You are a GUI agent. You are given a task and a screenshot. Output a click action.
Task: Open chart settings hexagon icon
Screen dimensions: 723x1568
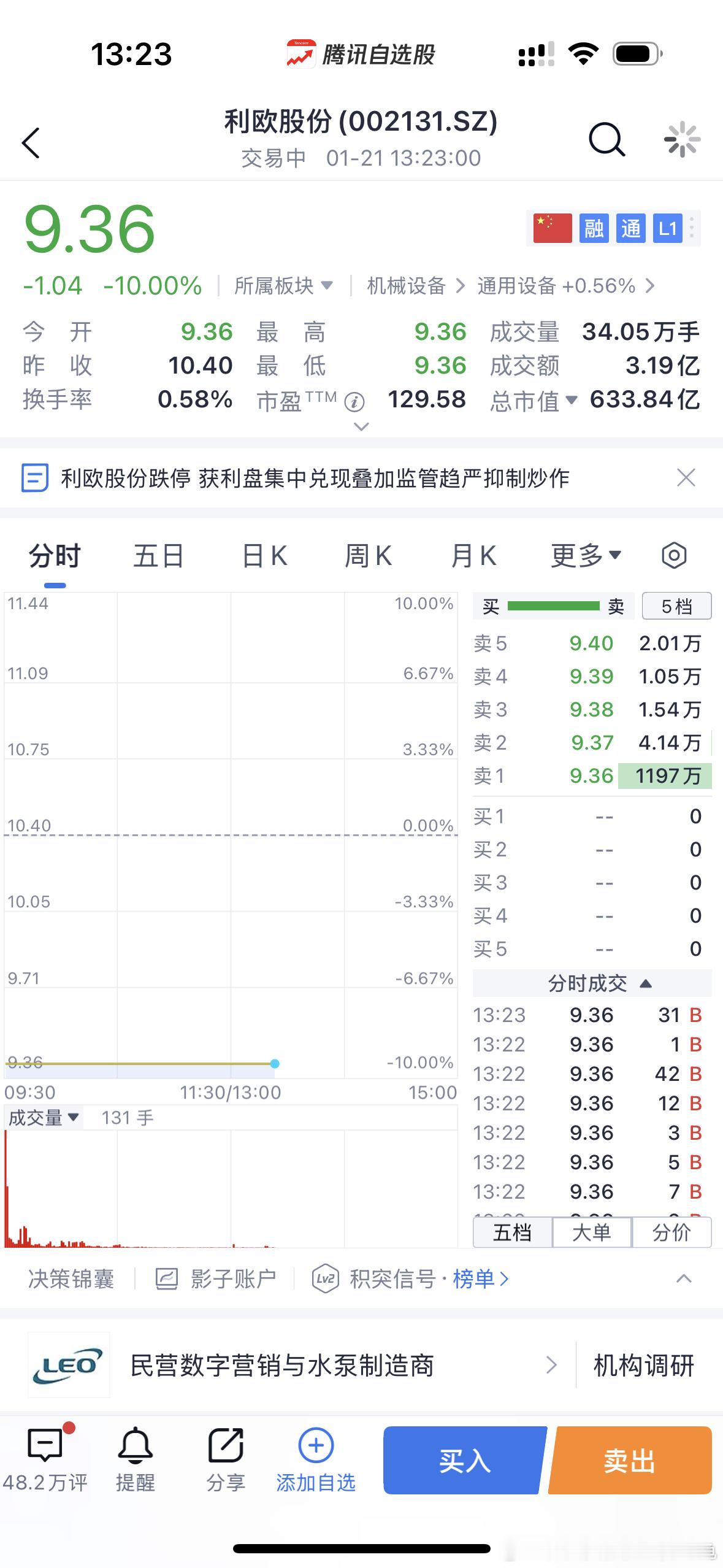point(674,556)
